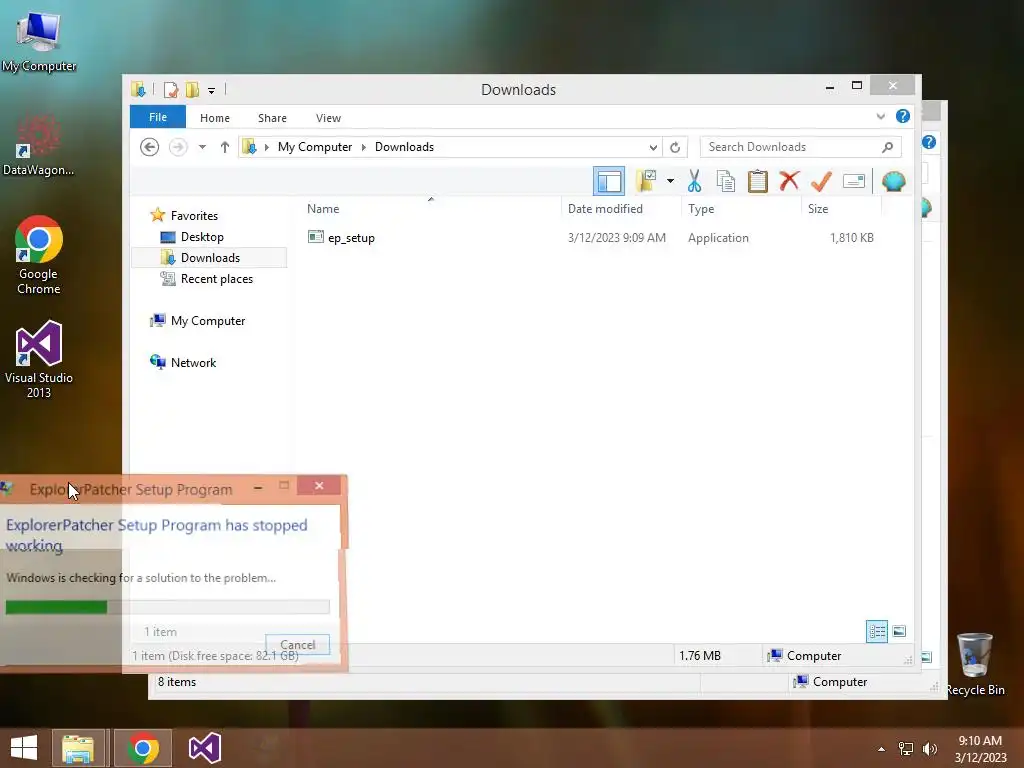The height and width of the screenshot is (768, 1024).
Task: Launch Google Chrome from the desktop
Action: (x=39, y=255)
